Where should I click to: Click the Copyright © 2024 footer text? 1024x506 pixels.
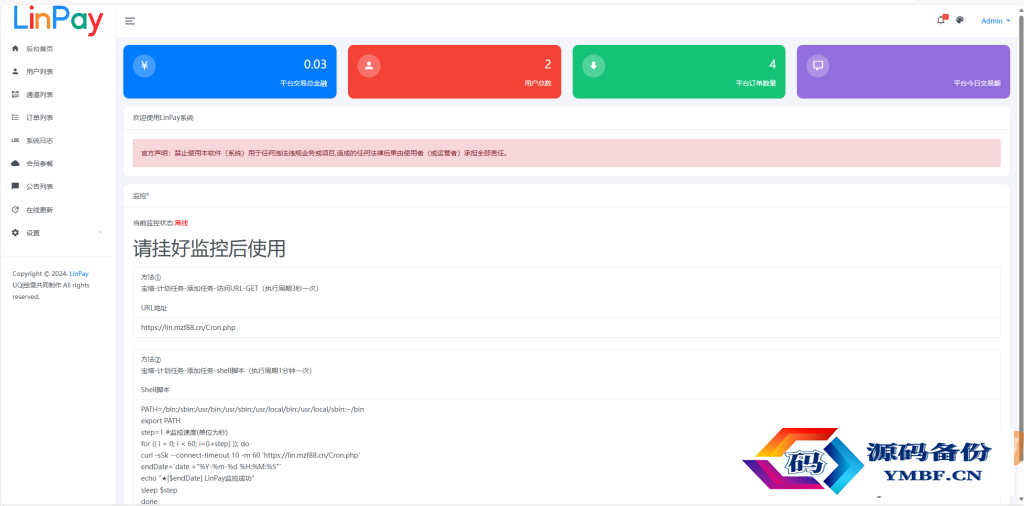[40, 274]
